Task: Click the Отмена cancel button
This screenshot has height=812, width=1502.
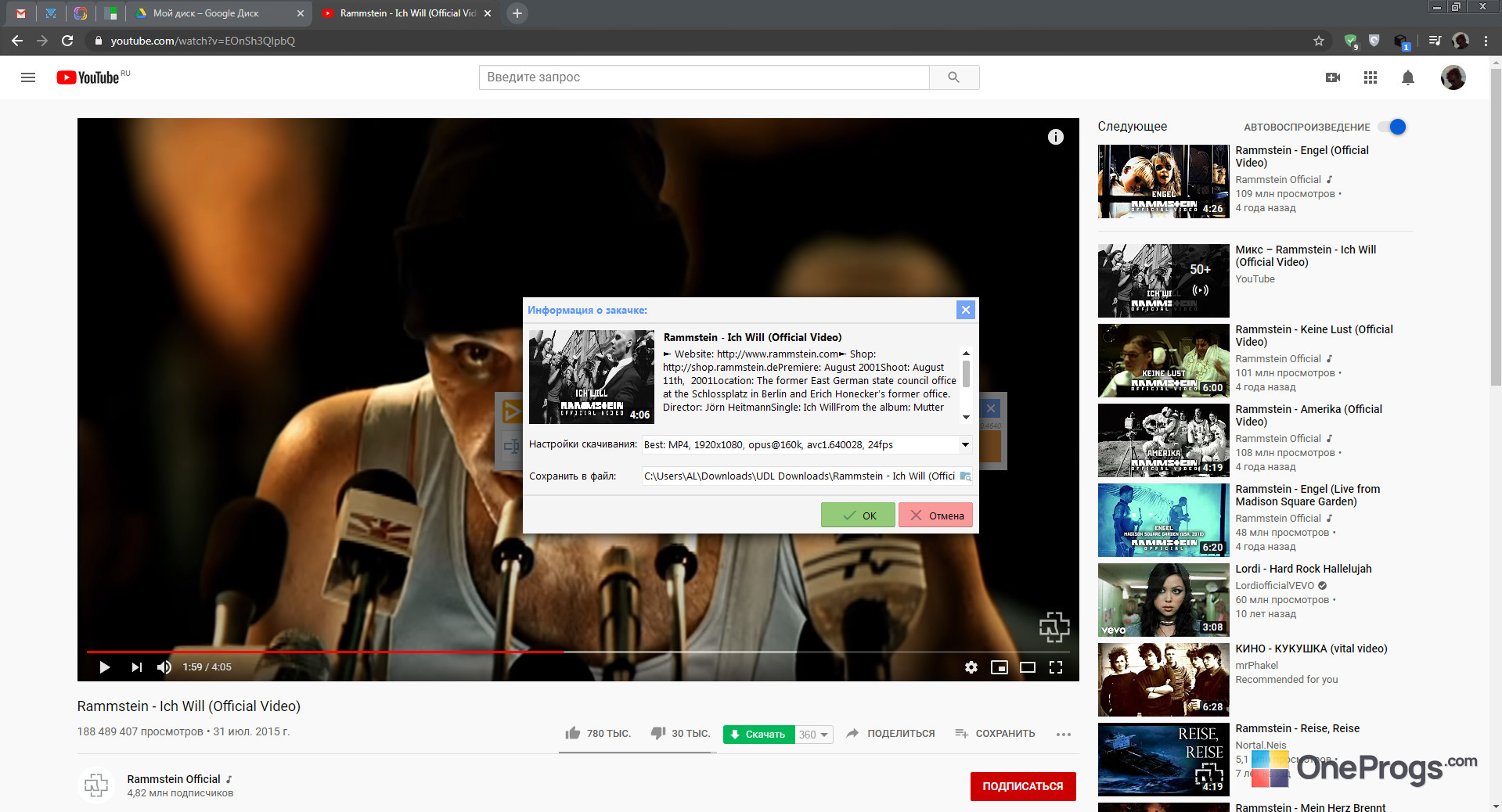Action: (x=936, y=516)
